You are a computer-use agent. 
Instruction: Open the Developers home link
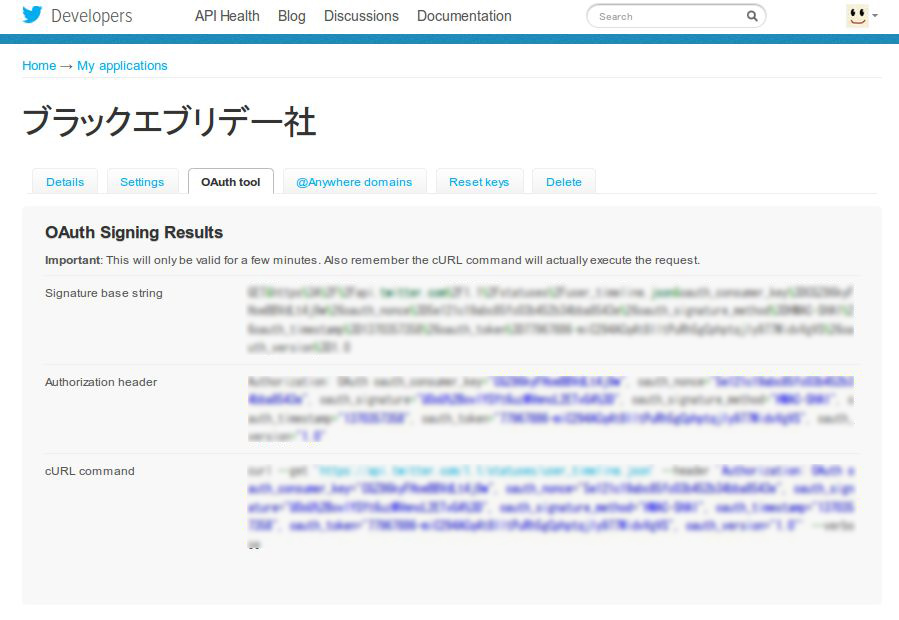coord(92,16)
